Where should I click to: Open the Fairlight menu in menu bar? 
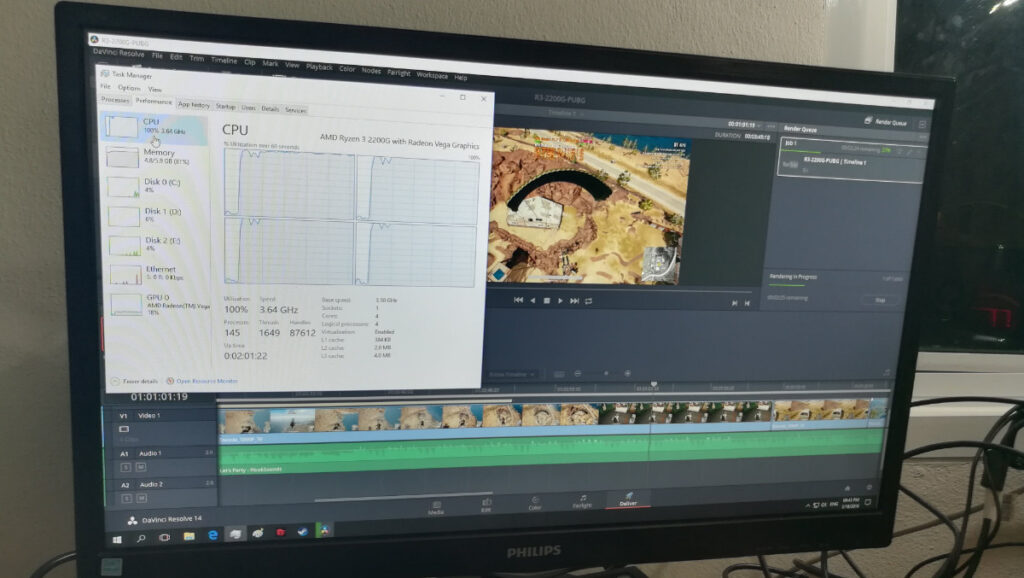coord(398,72)
